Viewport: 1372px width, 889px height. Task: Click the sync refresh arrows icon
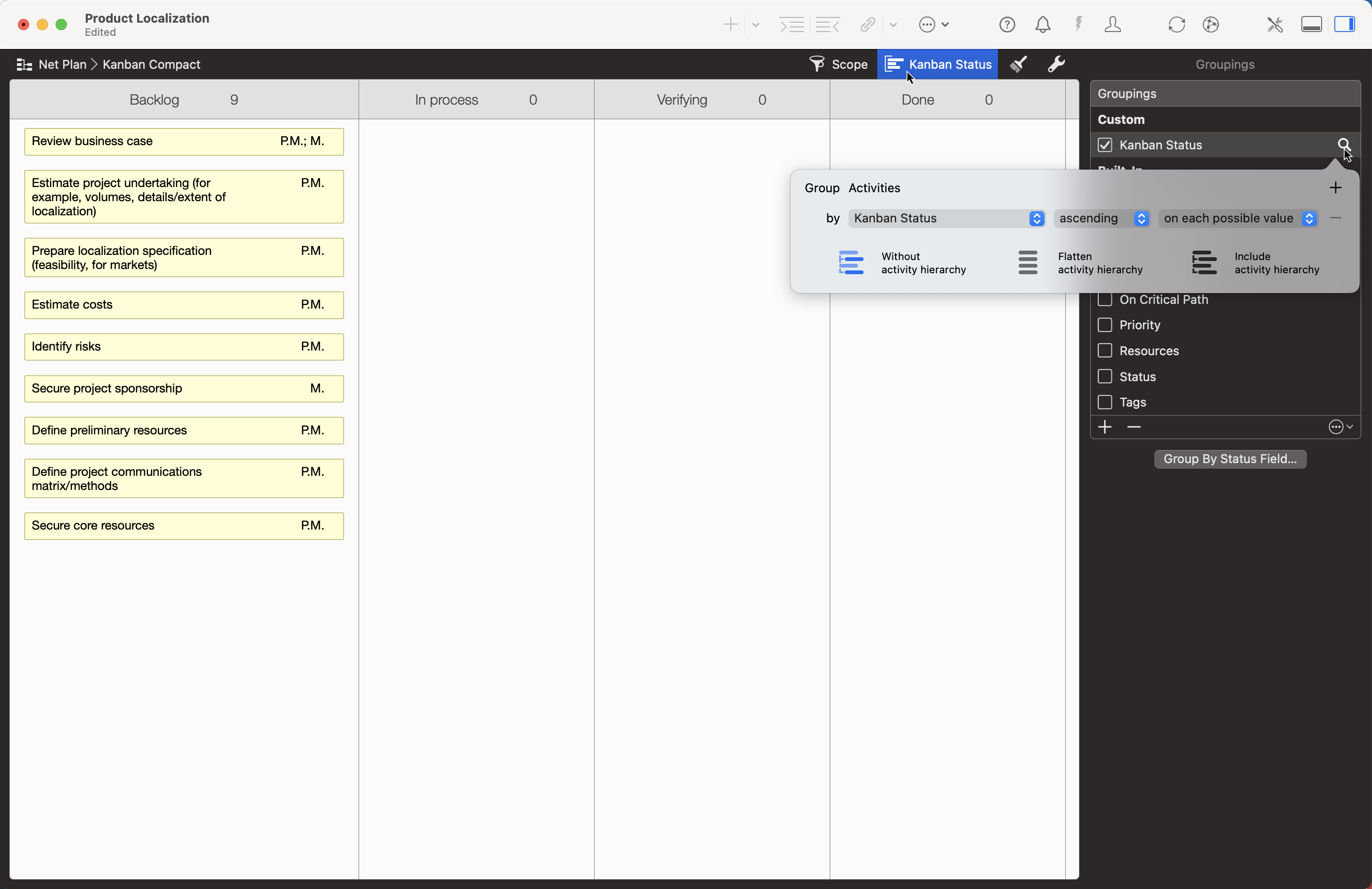point(1176,25)
